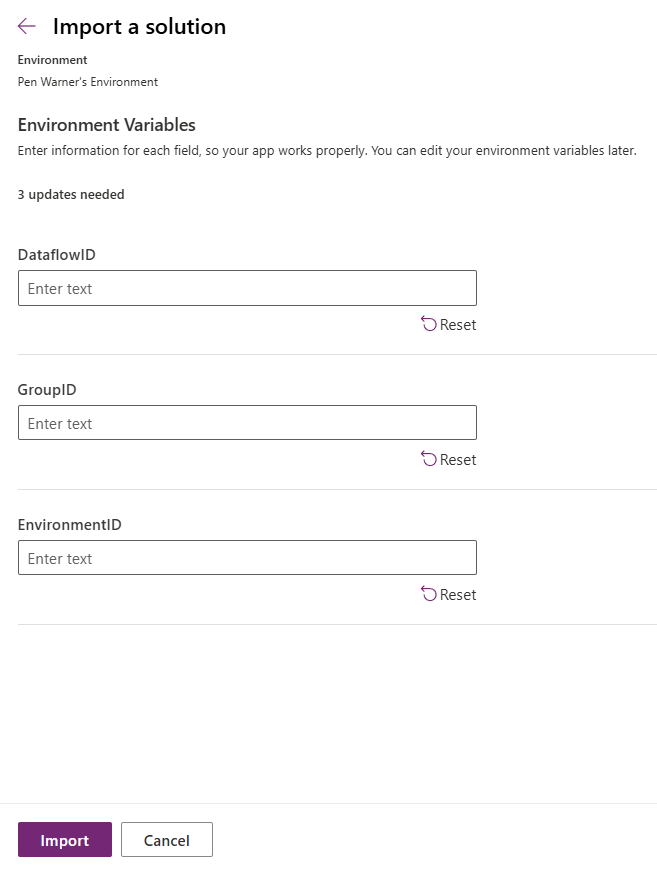Click the GroupID field label
Image resolution: width=657 pixels, height=875 pixels.
(47, 390)
